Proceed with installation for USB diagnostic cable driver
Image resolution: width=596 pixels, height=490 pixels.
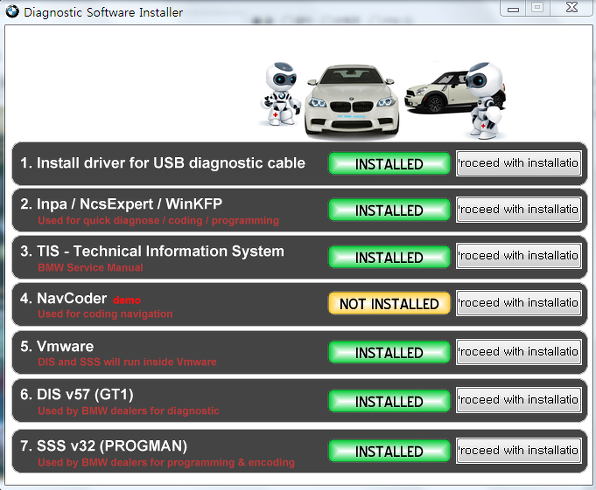[x=519, y=163]
